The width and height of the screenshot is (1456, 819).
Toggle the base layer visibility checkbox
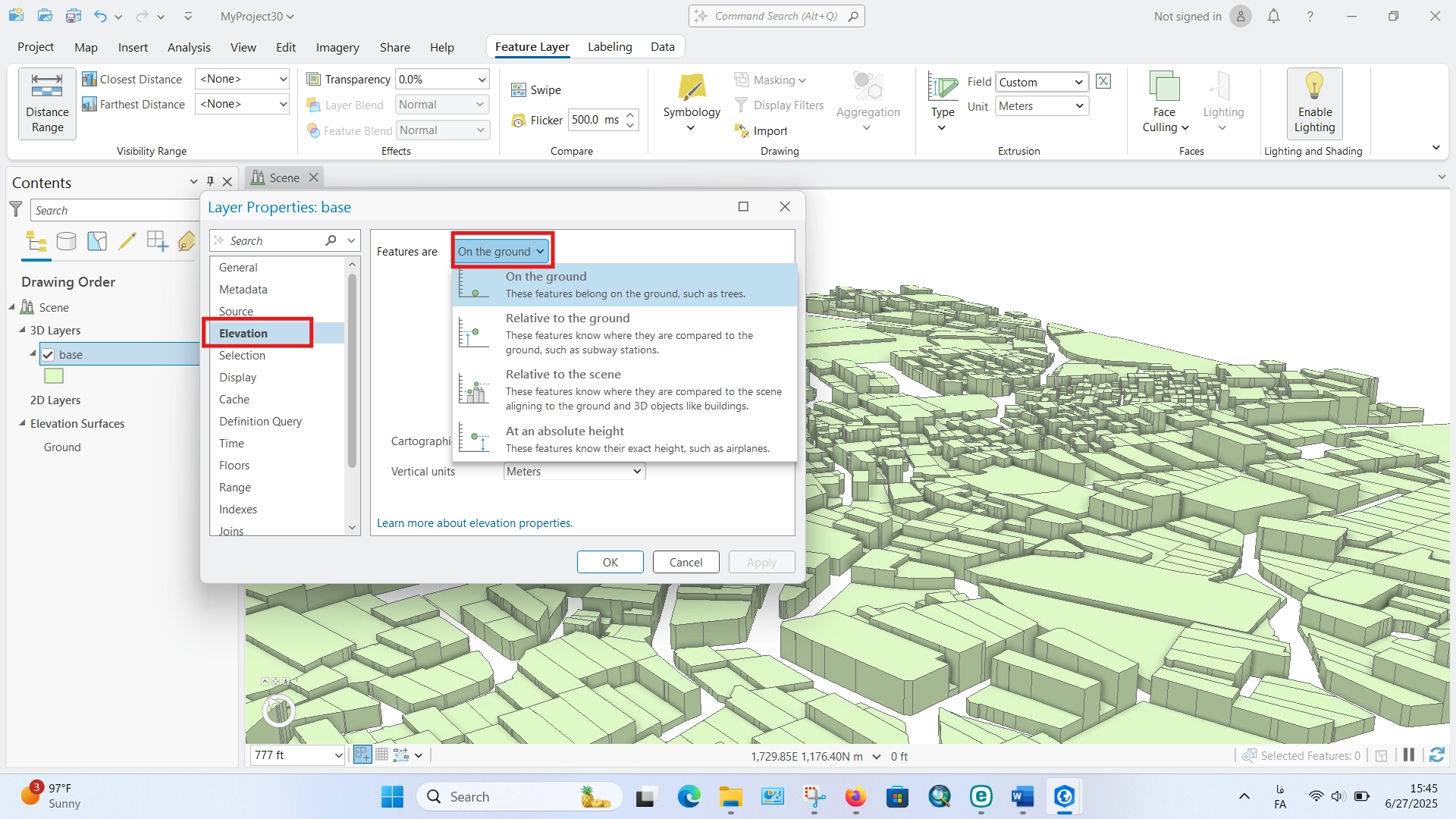point(48,354)
